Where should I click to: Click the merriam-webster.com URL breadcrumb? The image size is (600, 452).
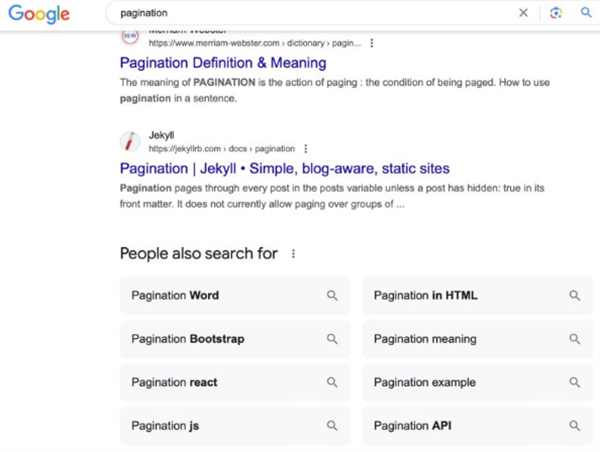pos(255,43)
